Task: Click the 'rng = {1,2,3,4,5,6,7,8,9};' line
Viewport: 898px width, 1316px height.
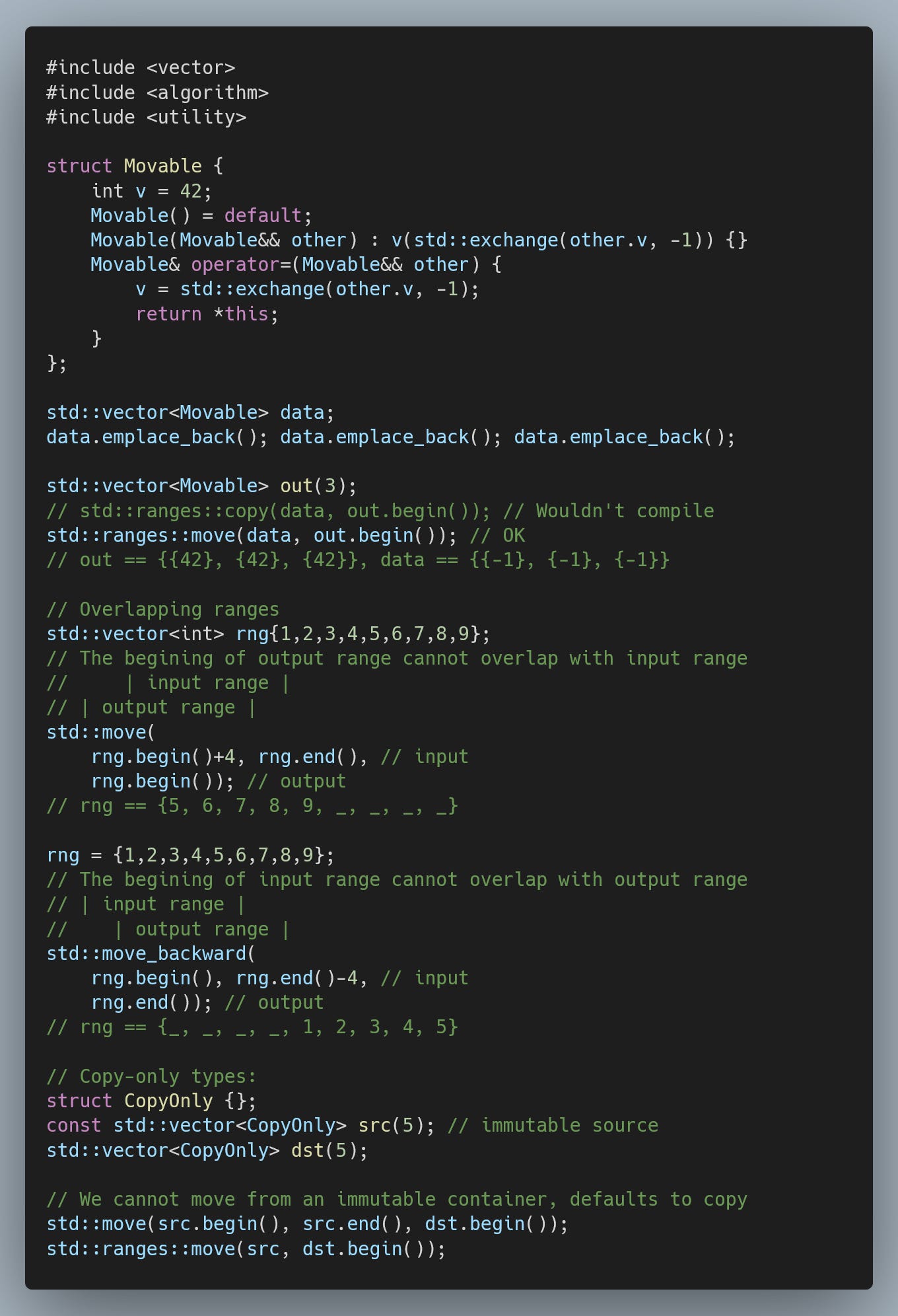Action: tap(190, 855)
